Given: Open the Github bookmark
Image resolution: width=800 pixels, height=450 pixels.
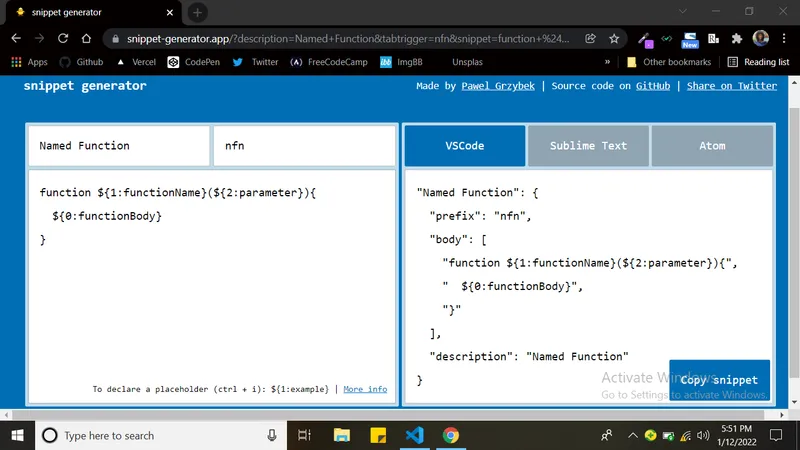Looking at the screenshot, I should click(82, 62).
